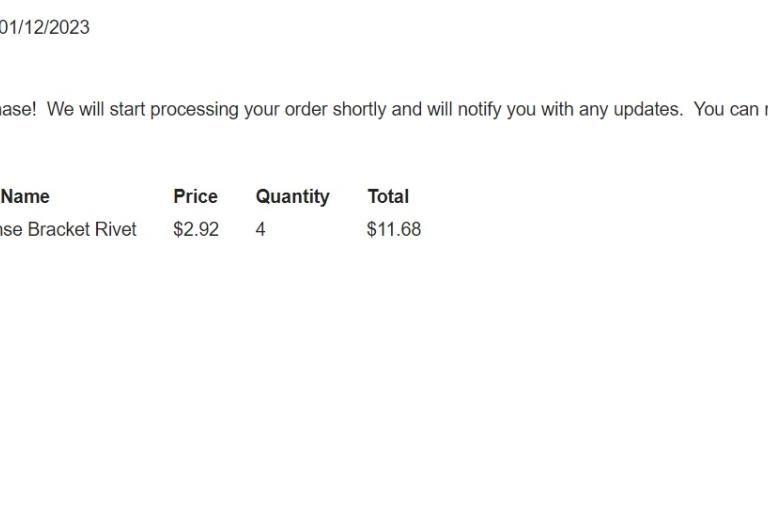Screen dimensions: 768x512
Task: Click the quantity value 4
Action: click(261, 229)
